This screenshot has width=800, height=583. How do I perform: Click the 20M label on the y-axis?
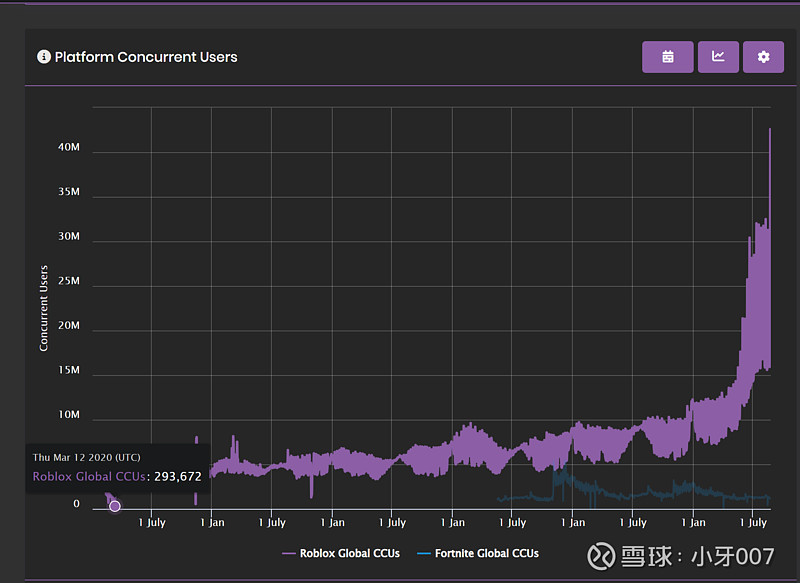(69, 326)
